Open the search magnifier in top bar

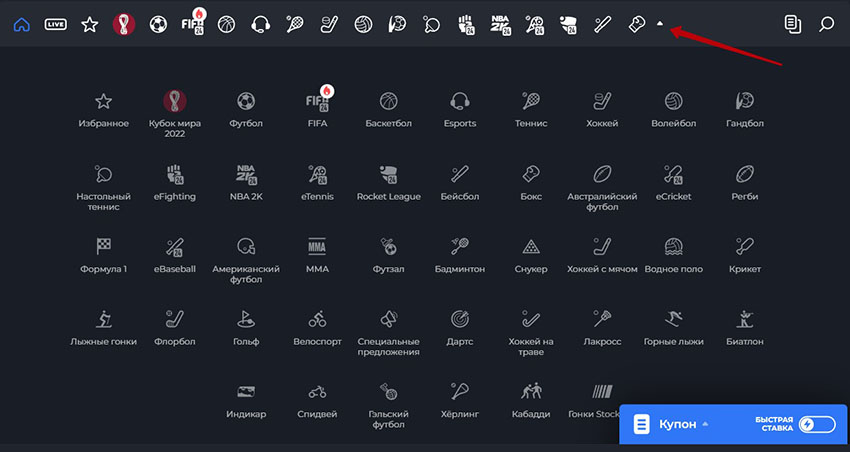(826, 24)
